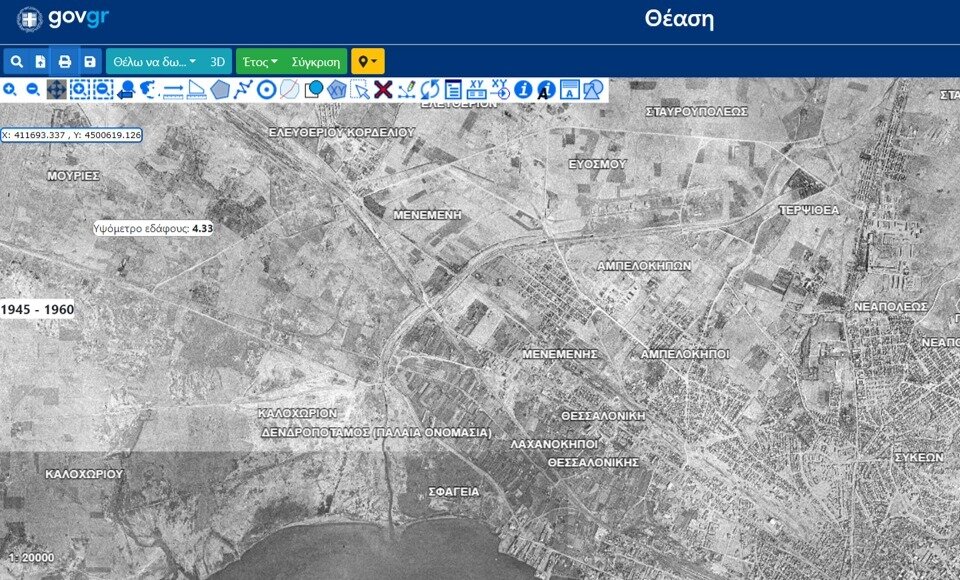This screenshot has height=580, width=960.
Task: Select the zoom out magnifier tool
Action: 33,89
